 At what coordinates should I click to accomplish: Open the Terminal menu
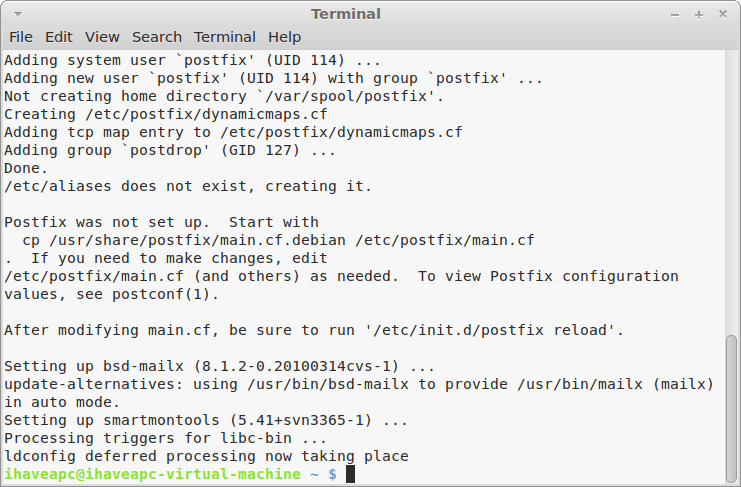tap(225, 37)
